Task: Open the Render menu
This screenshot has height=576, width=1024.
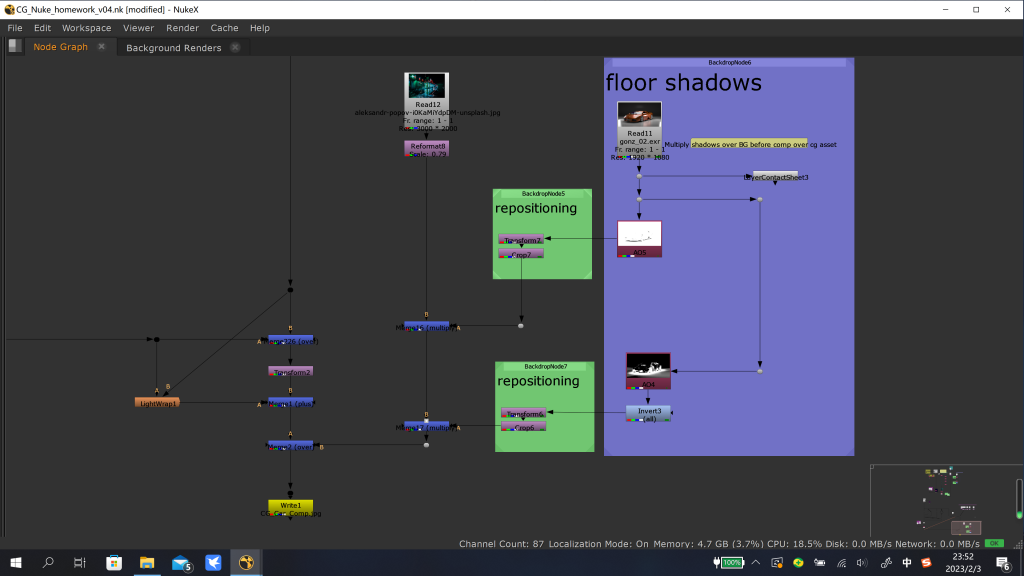Action: tap(182, 28)
